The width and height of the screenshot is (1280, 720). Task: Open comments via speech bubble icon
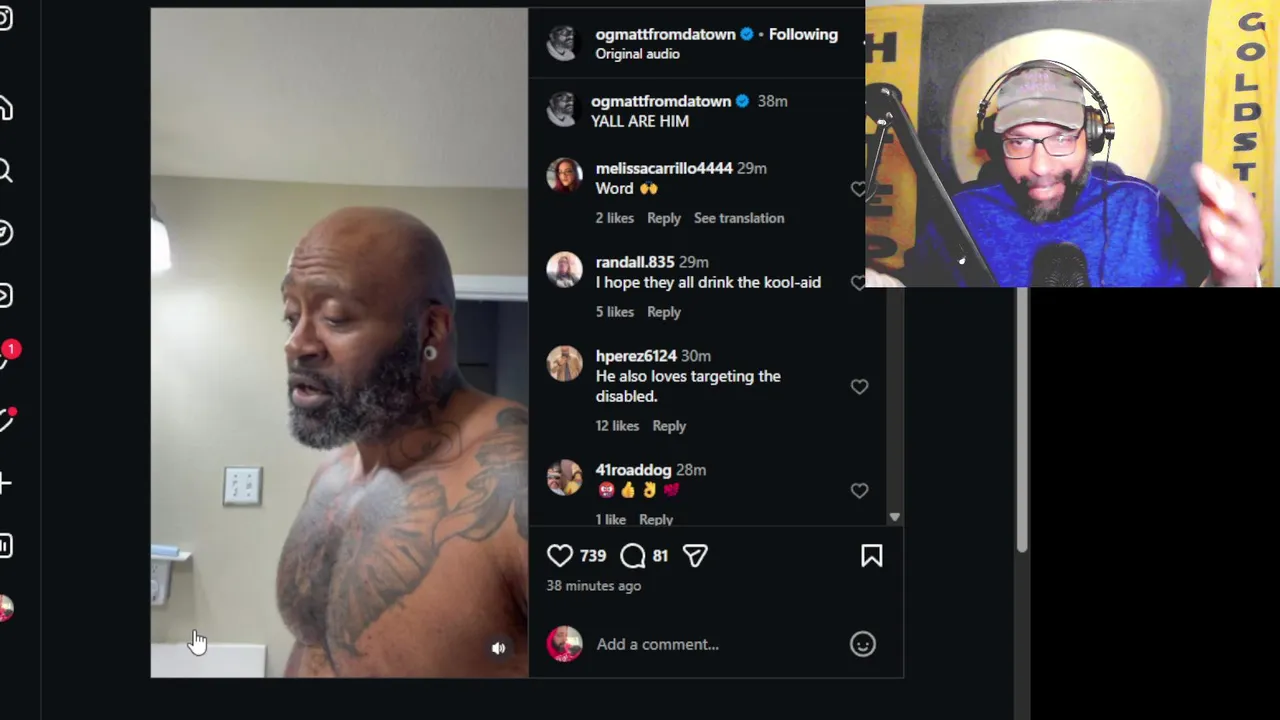pos(633,556)
